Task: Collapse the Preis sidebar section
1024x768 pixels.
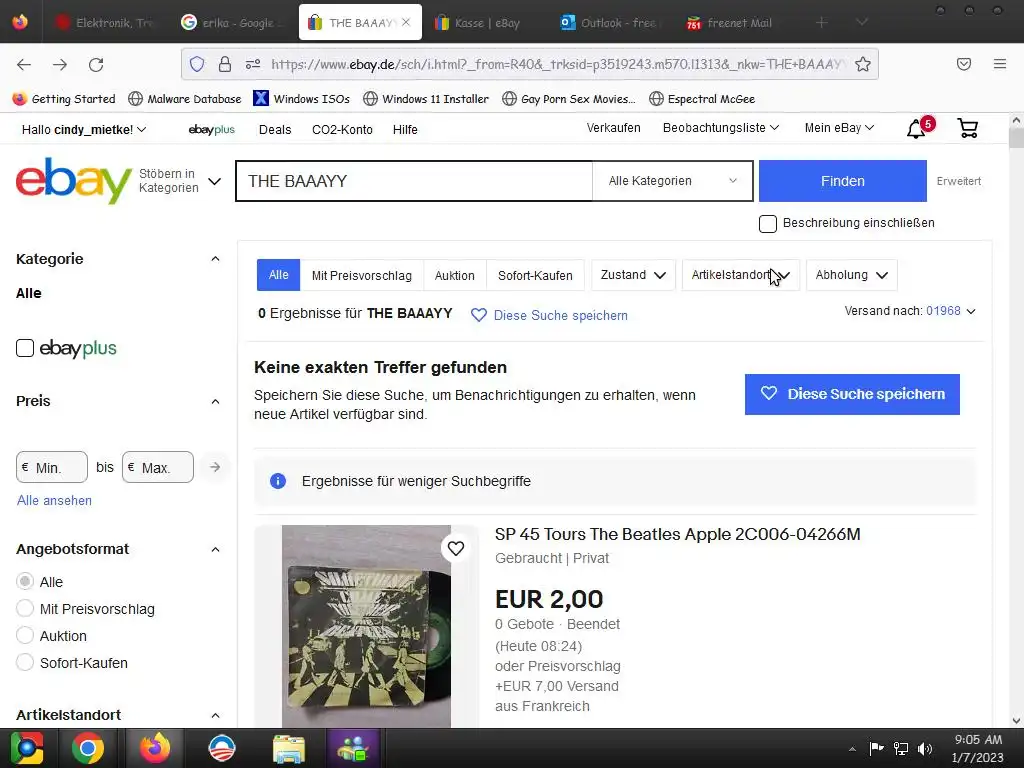Action: pyautogui.click(x=215, y=401)
